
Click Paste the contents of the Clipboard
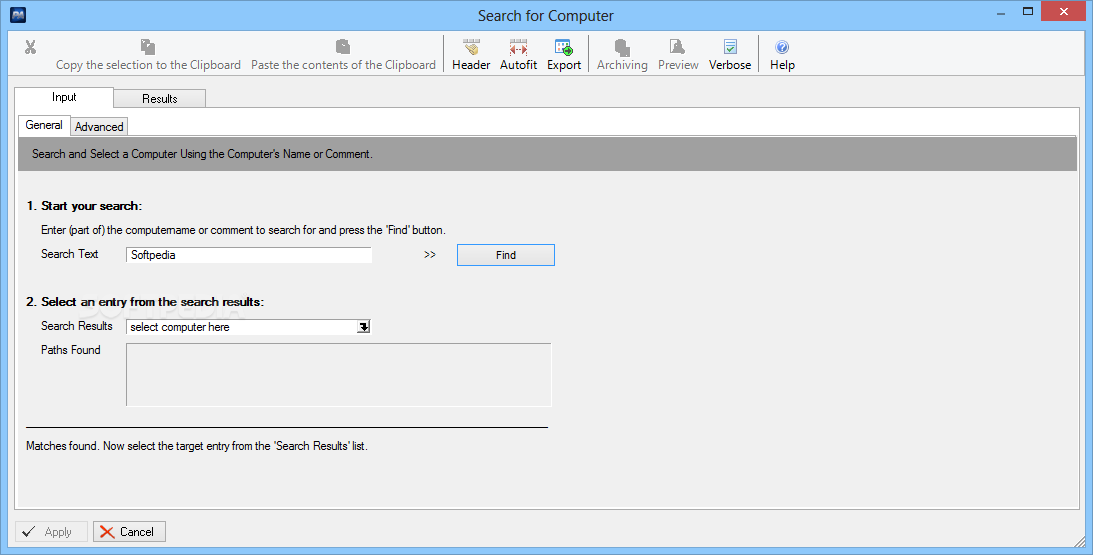[343, 55]
